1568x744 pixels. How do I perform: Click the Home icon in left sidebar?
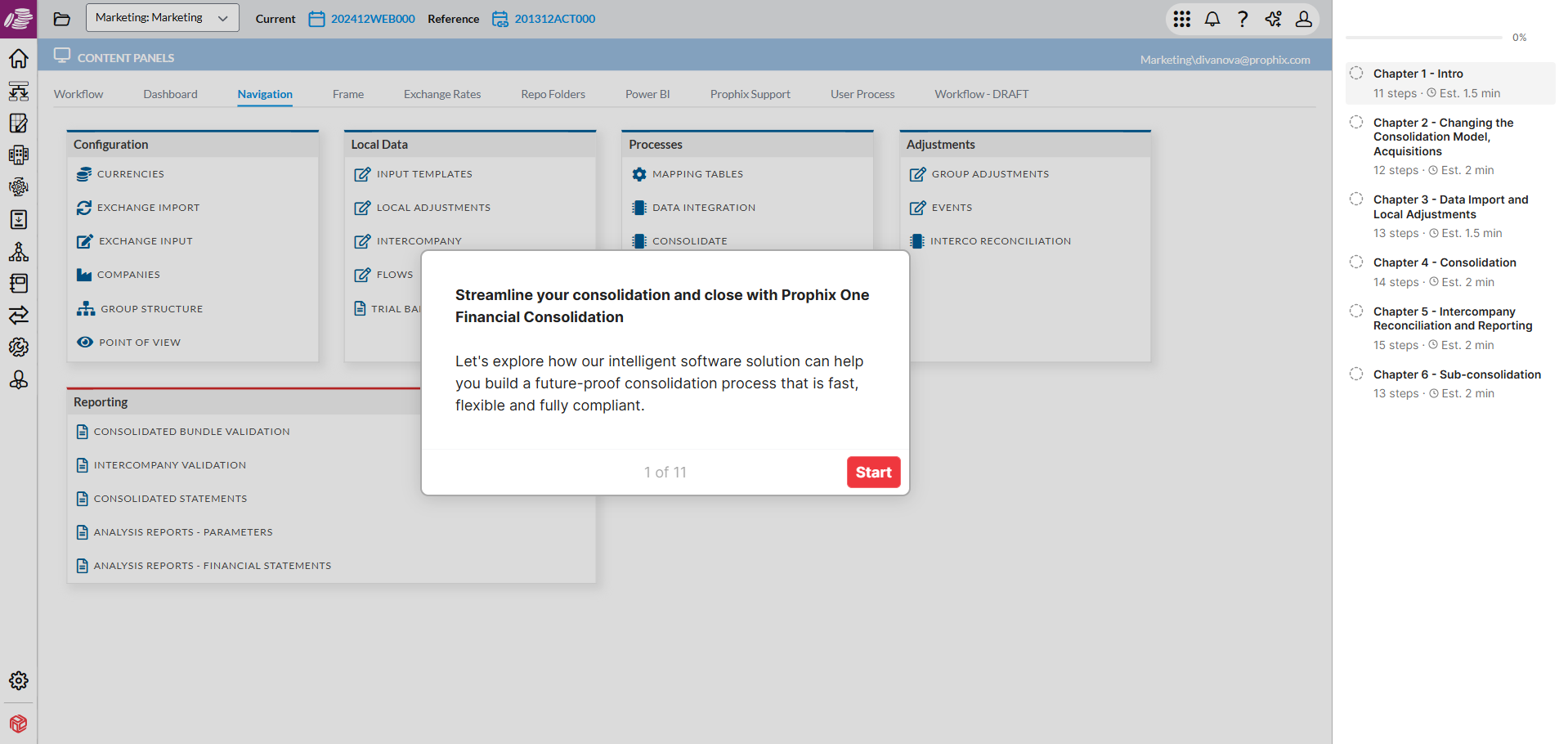(x=18, y=59)
